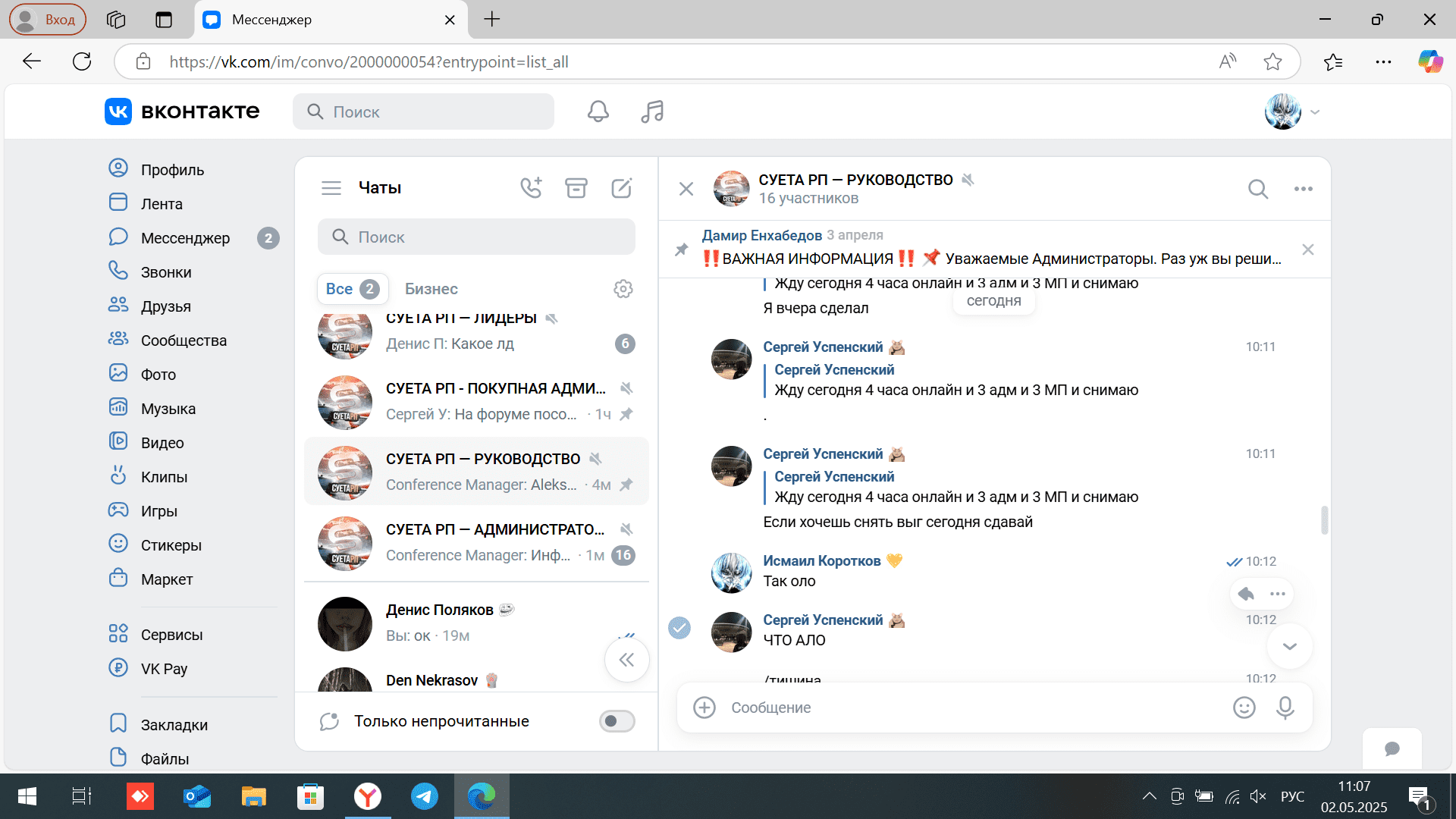1456x819 pixels.
Task: Open Исмаил Коротков profile name link
Action: pyautogui.click(x=822, y=560)
